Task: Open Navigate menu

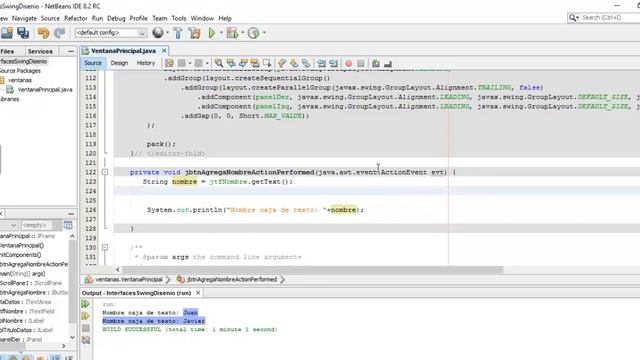Action: pos(24,18)
